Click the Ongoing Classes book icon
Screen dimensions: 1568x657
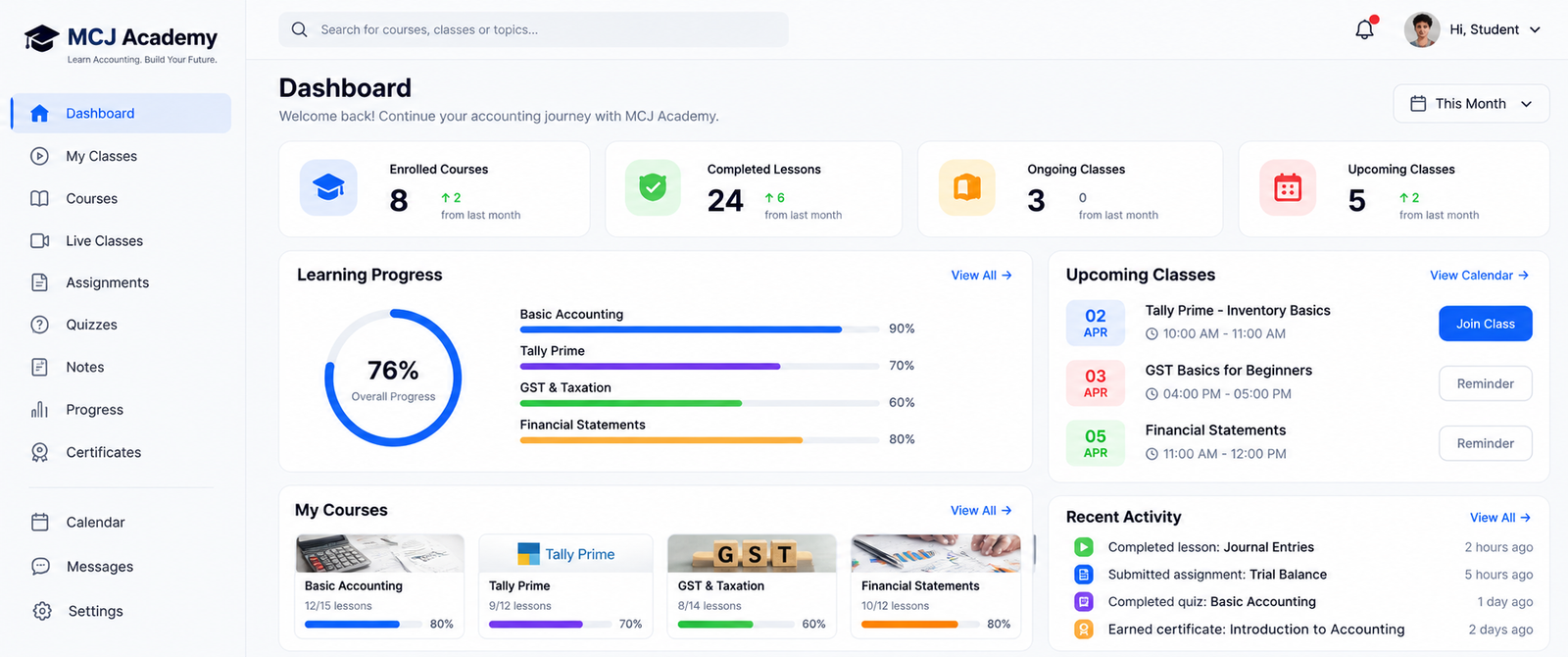pos(967,187)
